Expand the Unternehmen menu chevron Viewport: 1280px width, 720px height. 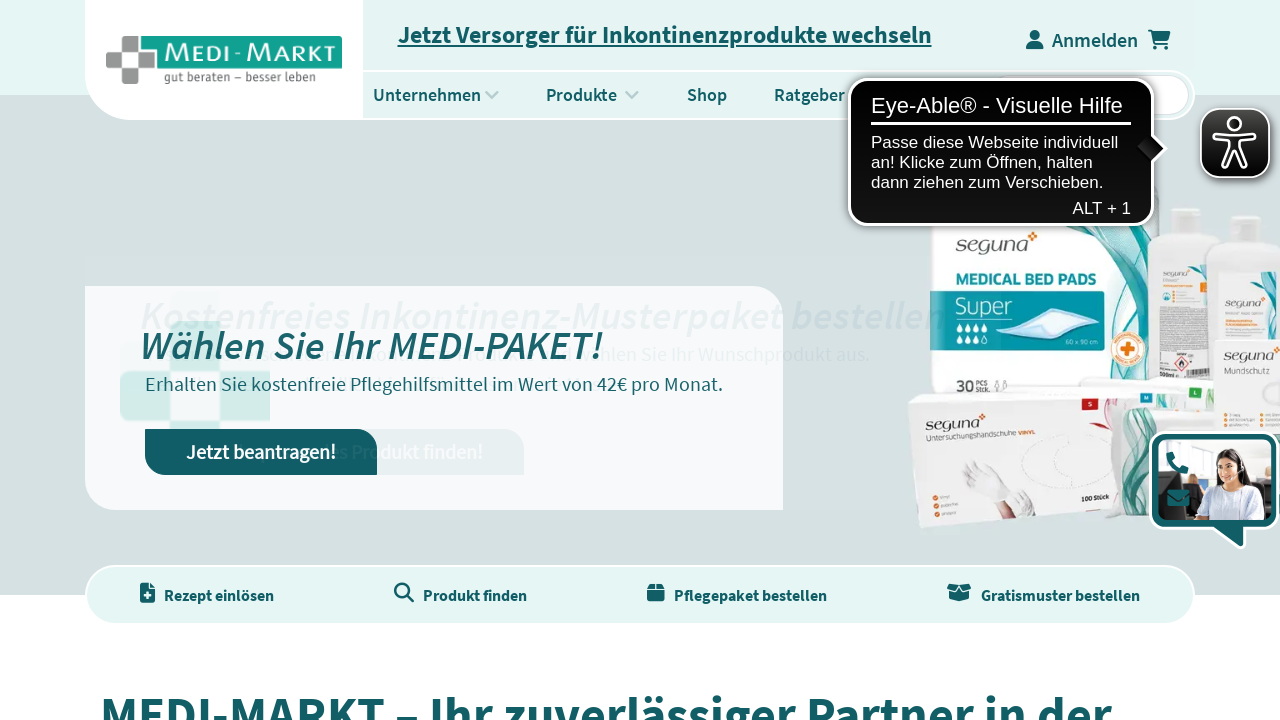coord(492,95)
